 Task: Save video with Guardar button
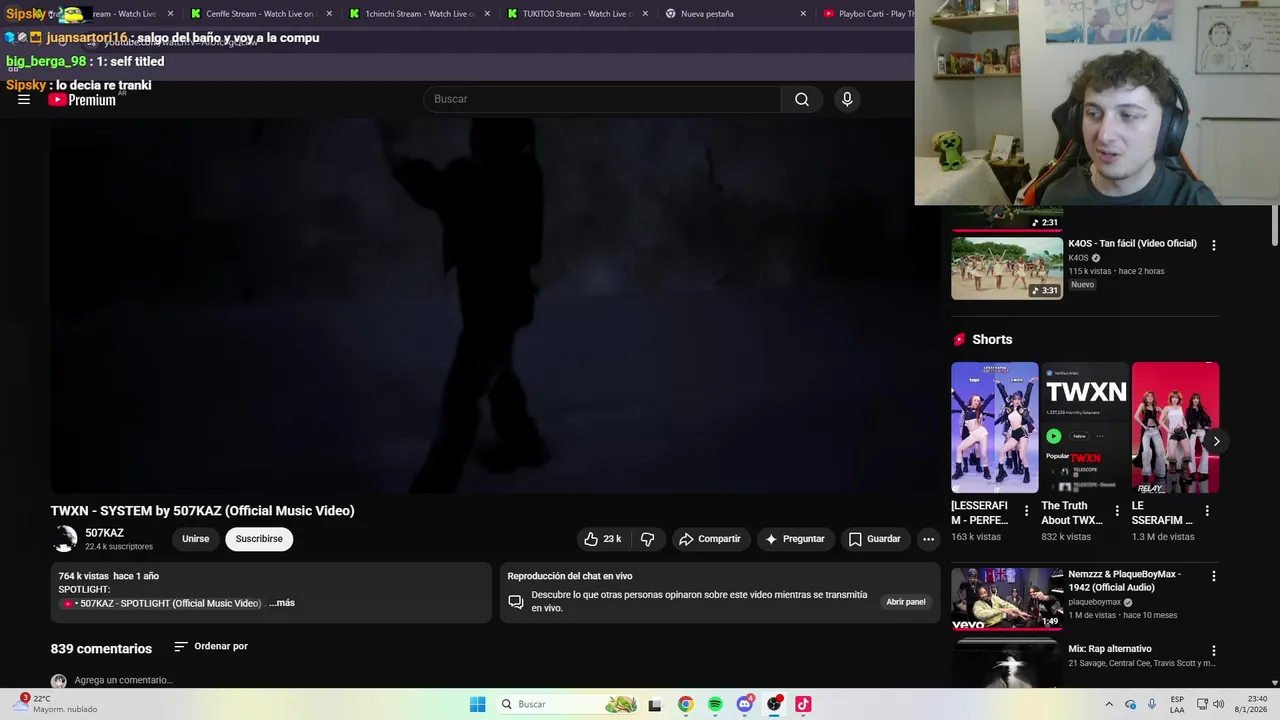875,539
